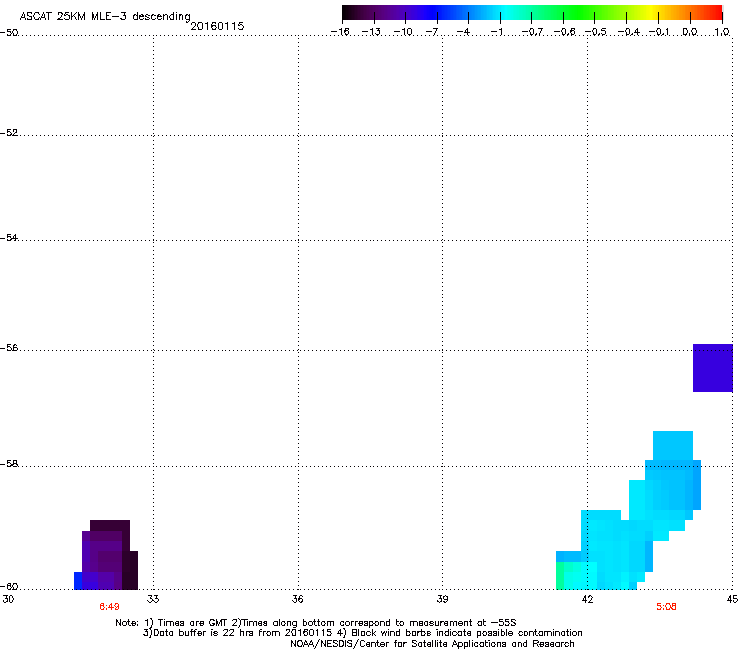Click the red overpass time "5:08"
The image size is (740, 650).
tap(666, 607)
